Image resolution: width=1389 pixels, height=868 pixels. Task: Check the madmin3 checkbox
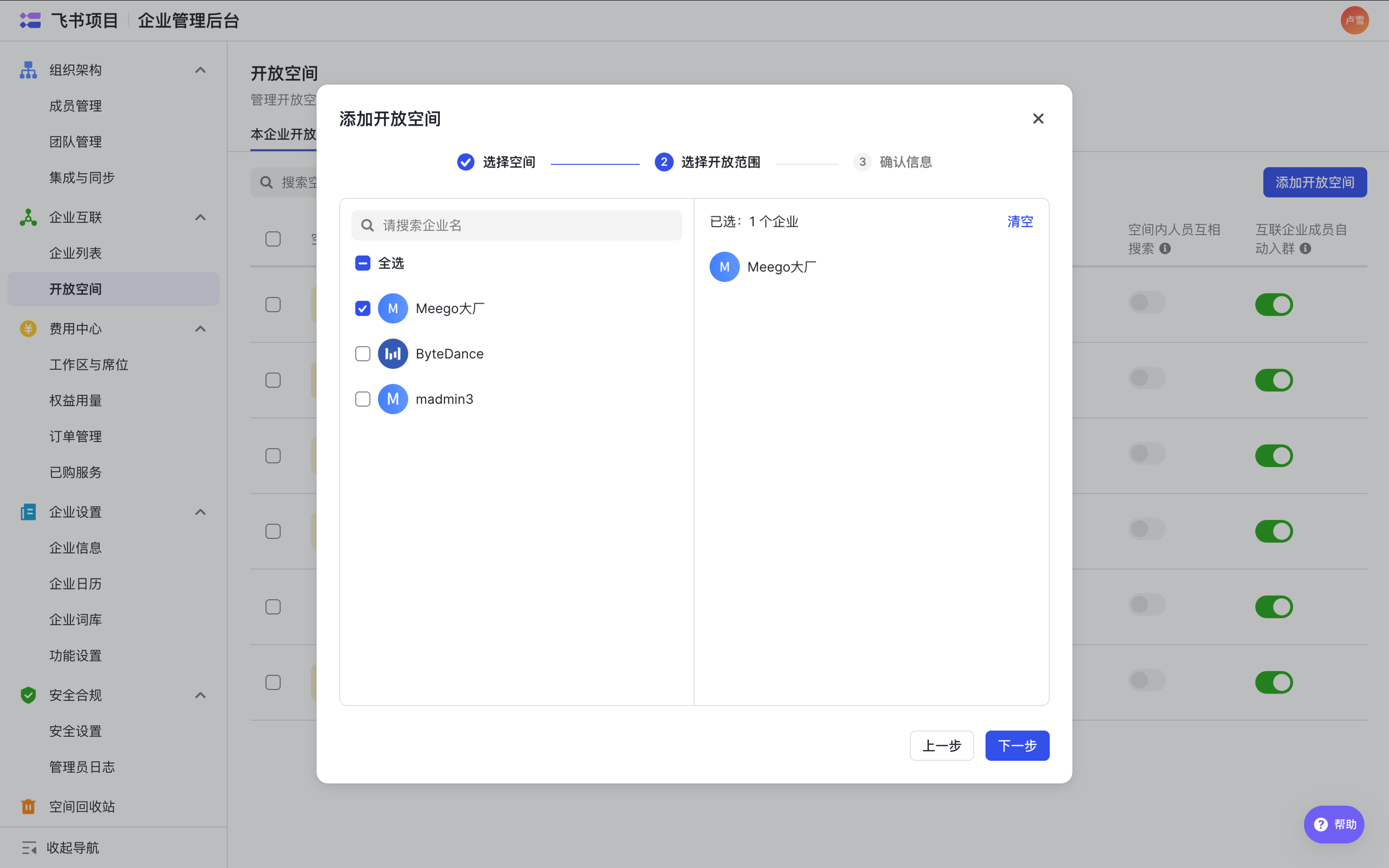(363, 399)
